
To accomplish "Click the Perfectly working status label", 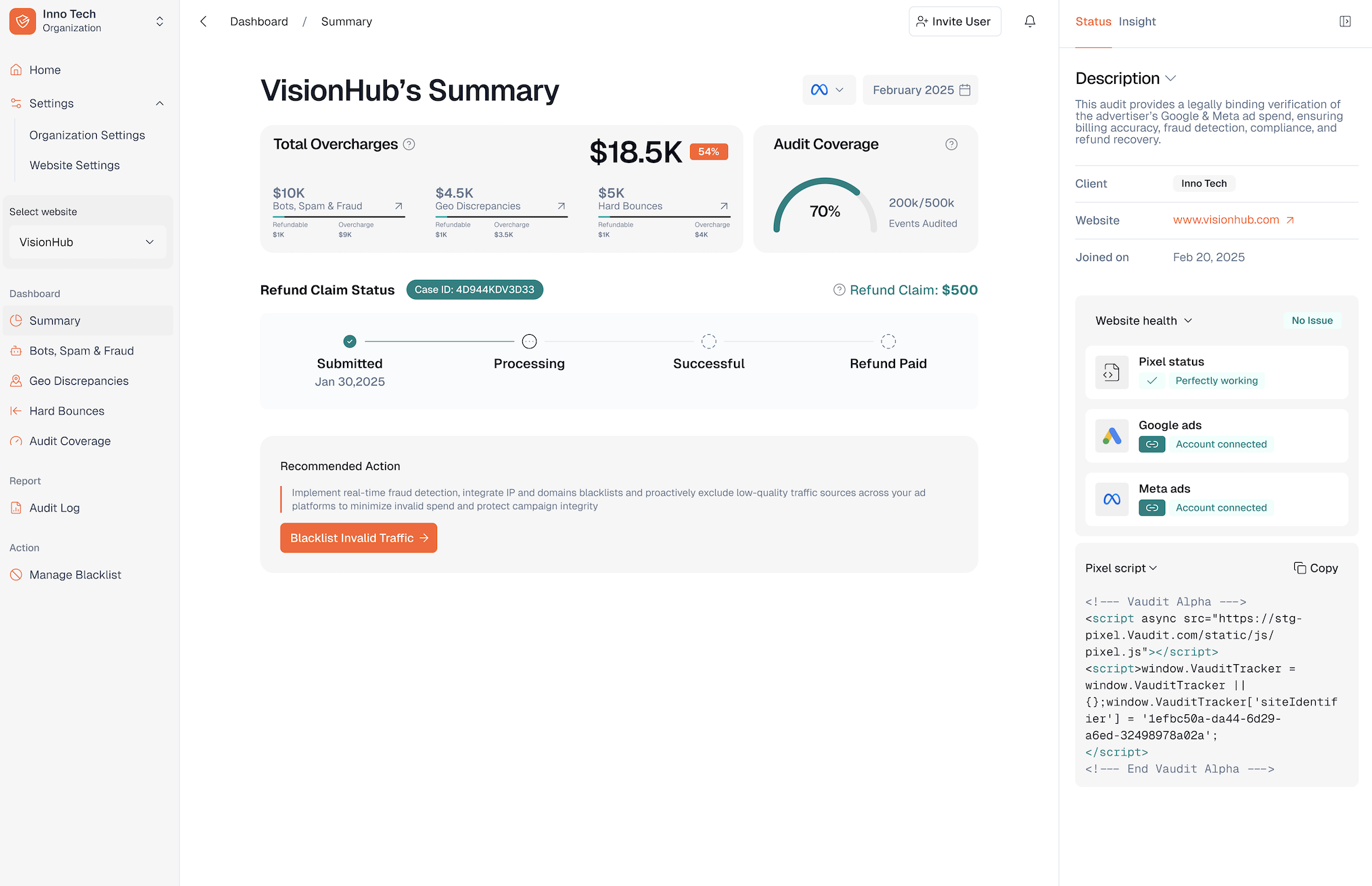I will [x=1216, y=381].
